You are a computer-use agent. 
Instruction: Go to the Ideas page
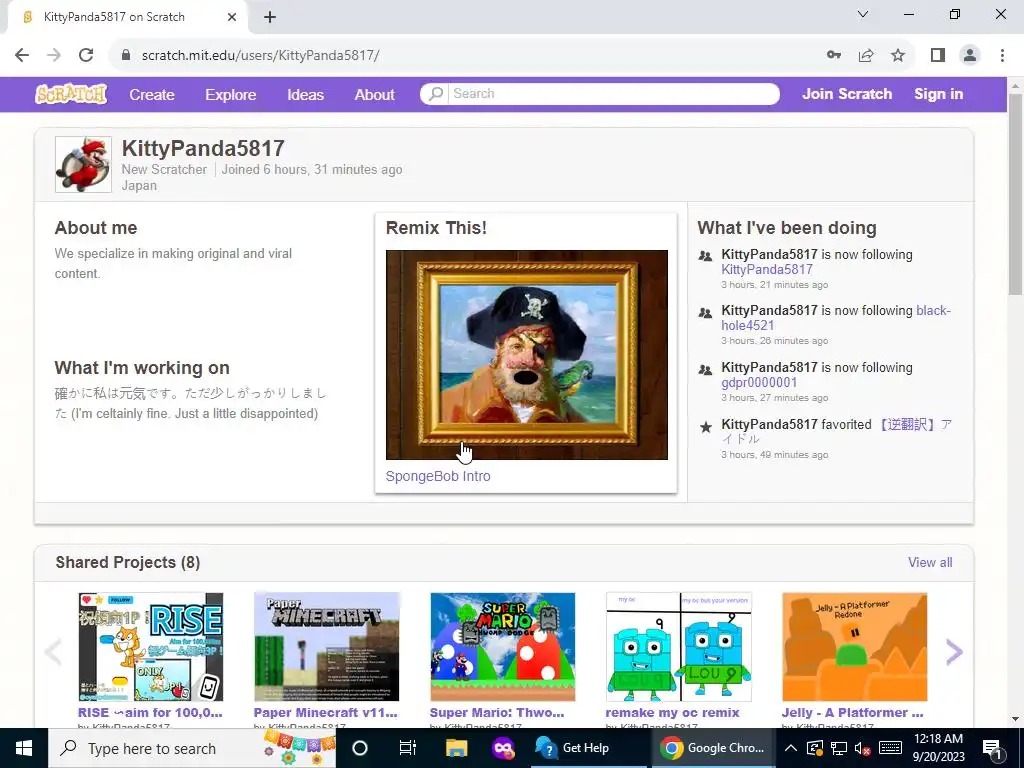click(x=306, y=95)
